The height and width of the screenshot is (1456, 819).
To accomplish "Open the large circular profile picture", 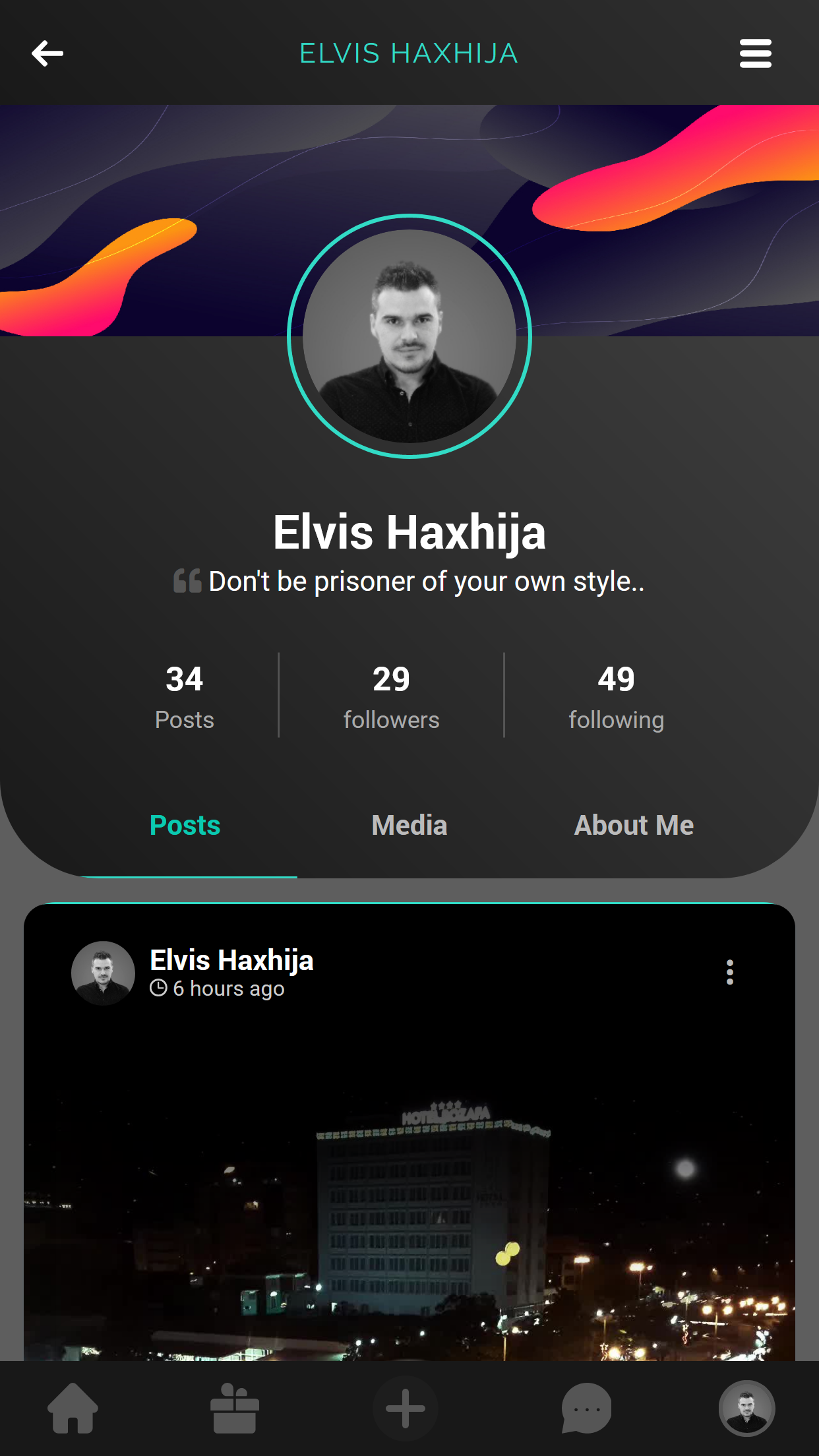I will coord(409,336).
